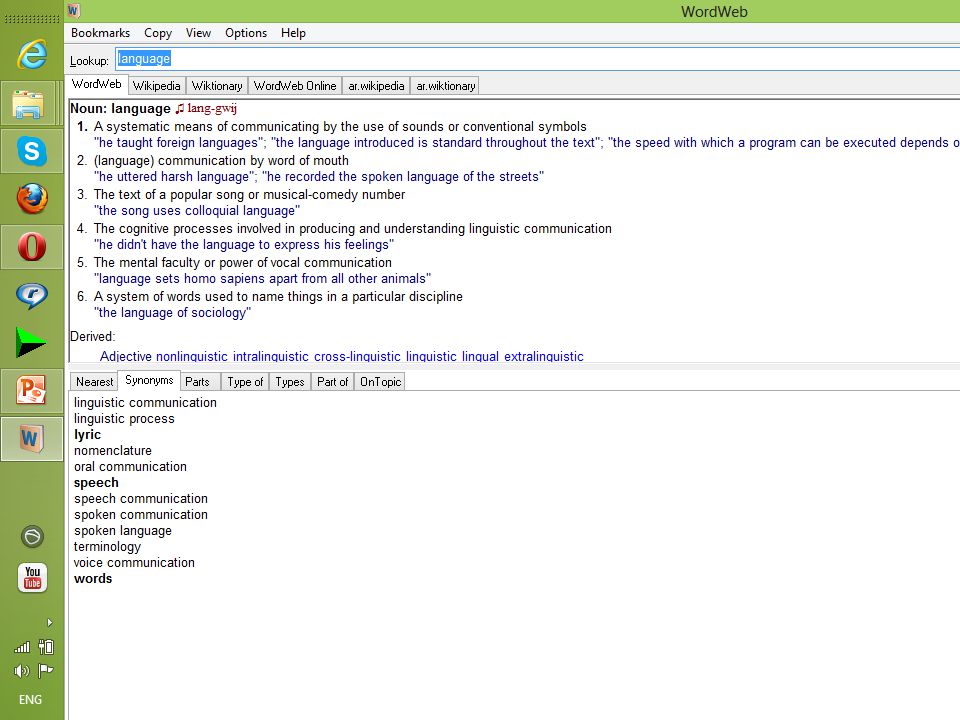
Task: Select the bold synonym 'words'
Action: pyautogui.click(x=93, y=579)
